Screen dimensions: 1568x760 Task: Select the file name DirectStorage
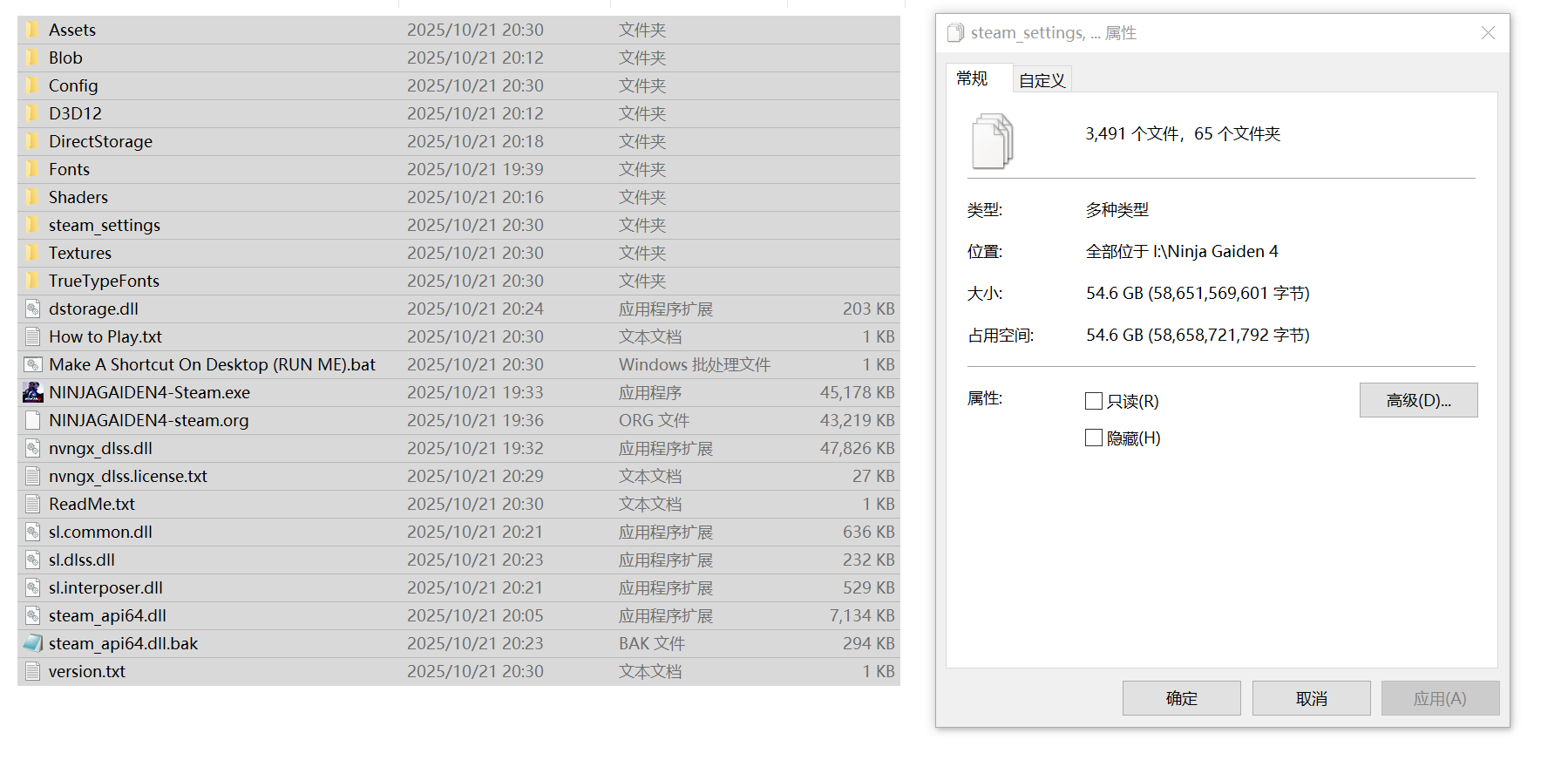(100, 141)
